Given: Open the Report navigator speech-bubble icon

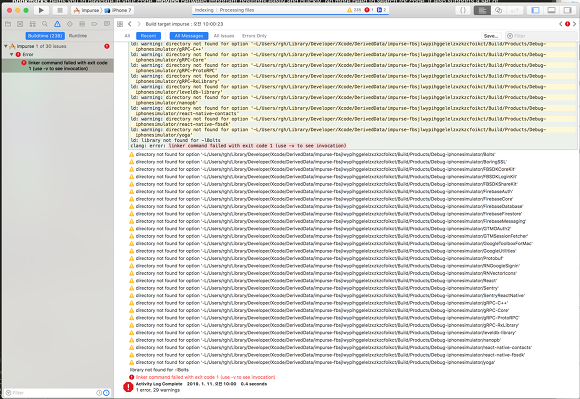Looking at the screenshot, I should [107, 24].
